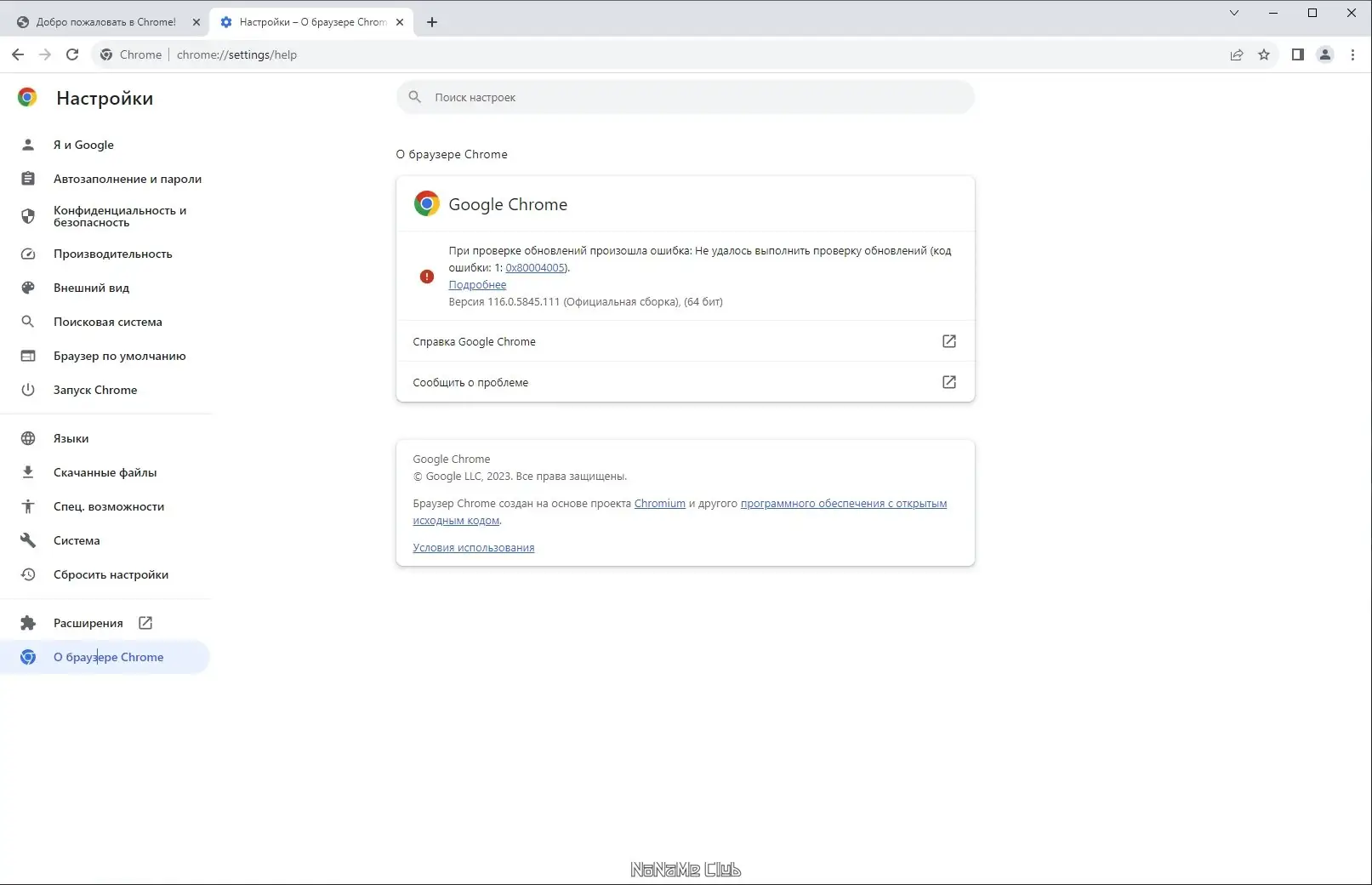The width and height of the screenshot is (1372, 885).
Task: Open 'Система' settings section
Action: click(x=105, y=540)
